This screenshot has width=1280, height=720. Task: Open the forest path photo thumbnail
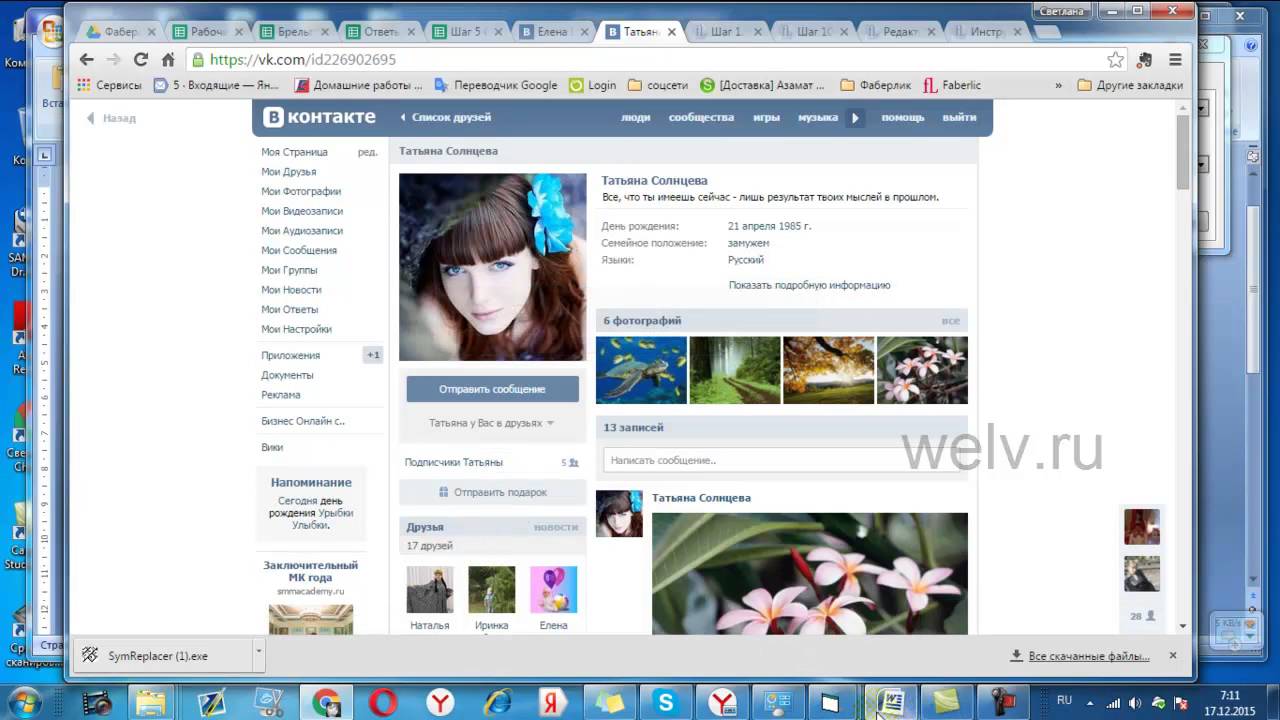pos(735,370)
